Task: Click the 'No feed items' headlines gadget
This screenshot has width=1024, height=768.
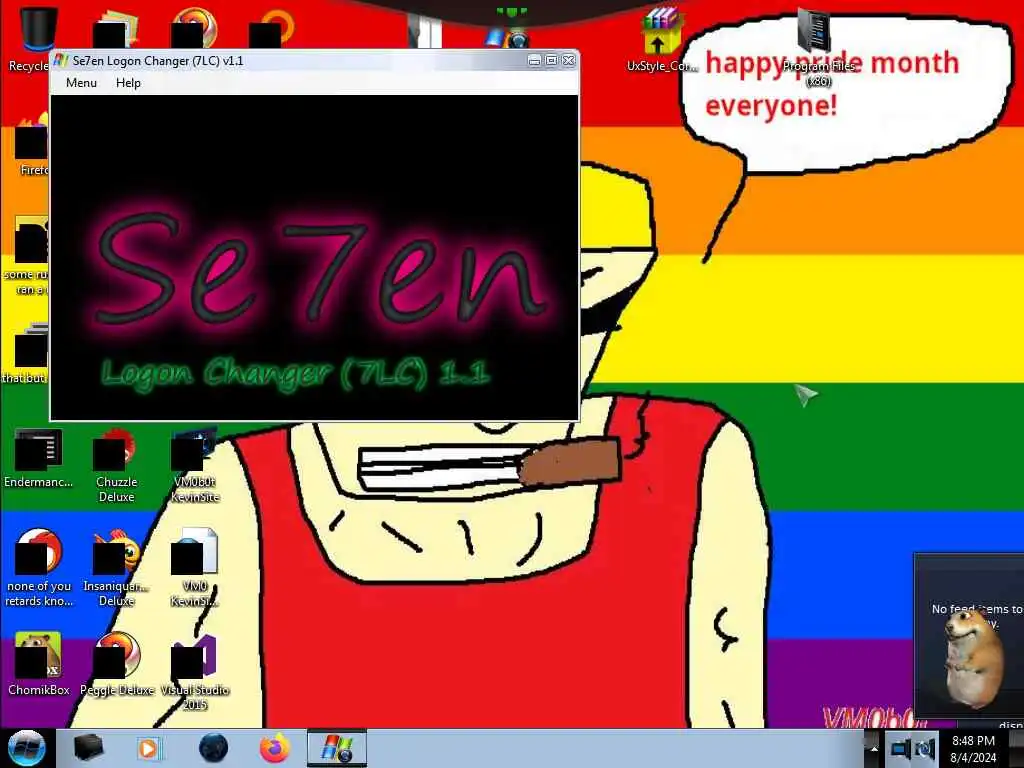Action: click(969, 636)
